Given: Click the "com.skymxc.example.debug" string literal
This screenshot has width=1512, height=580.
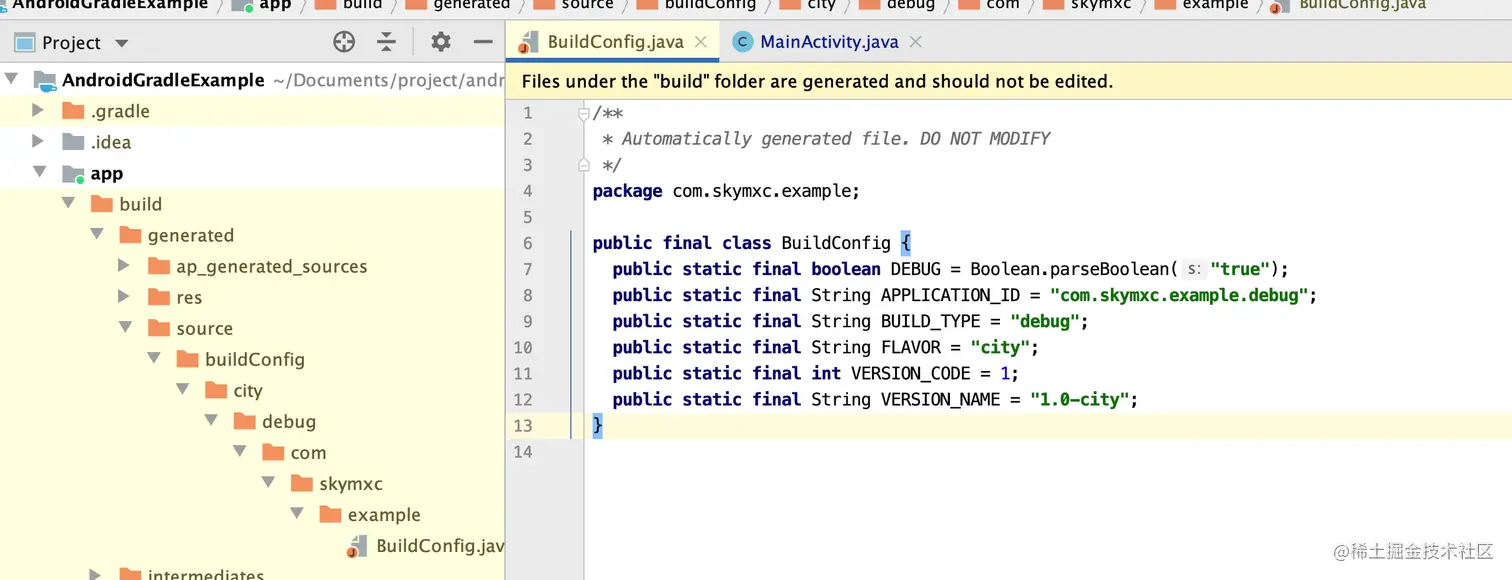Looking at the screenshot, I should pyautogui.click(x=1180, y=295).
